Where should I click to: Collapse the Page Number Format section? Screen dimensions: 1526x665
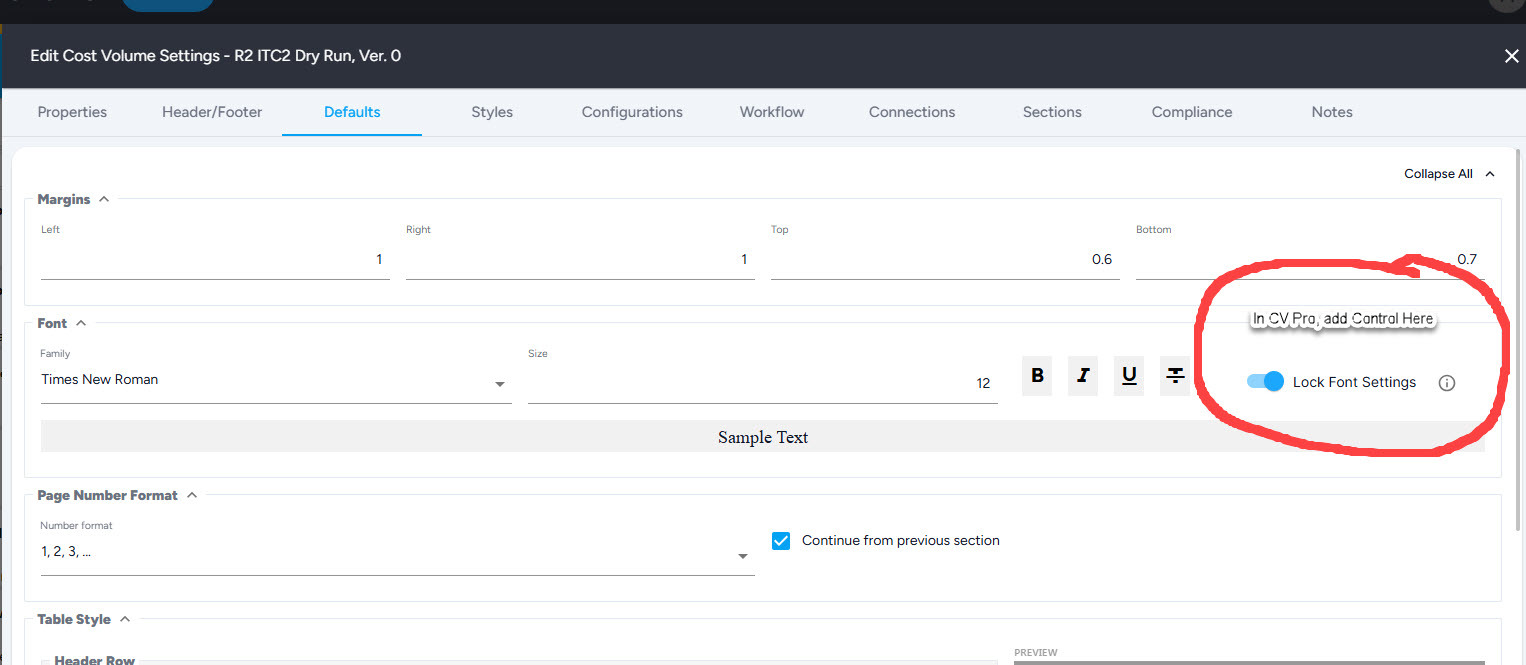point(192,495)
